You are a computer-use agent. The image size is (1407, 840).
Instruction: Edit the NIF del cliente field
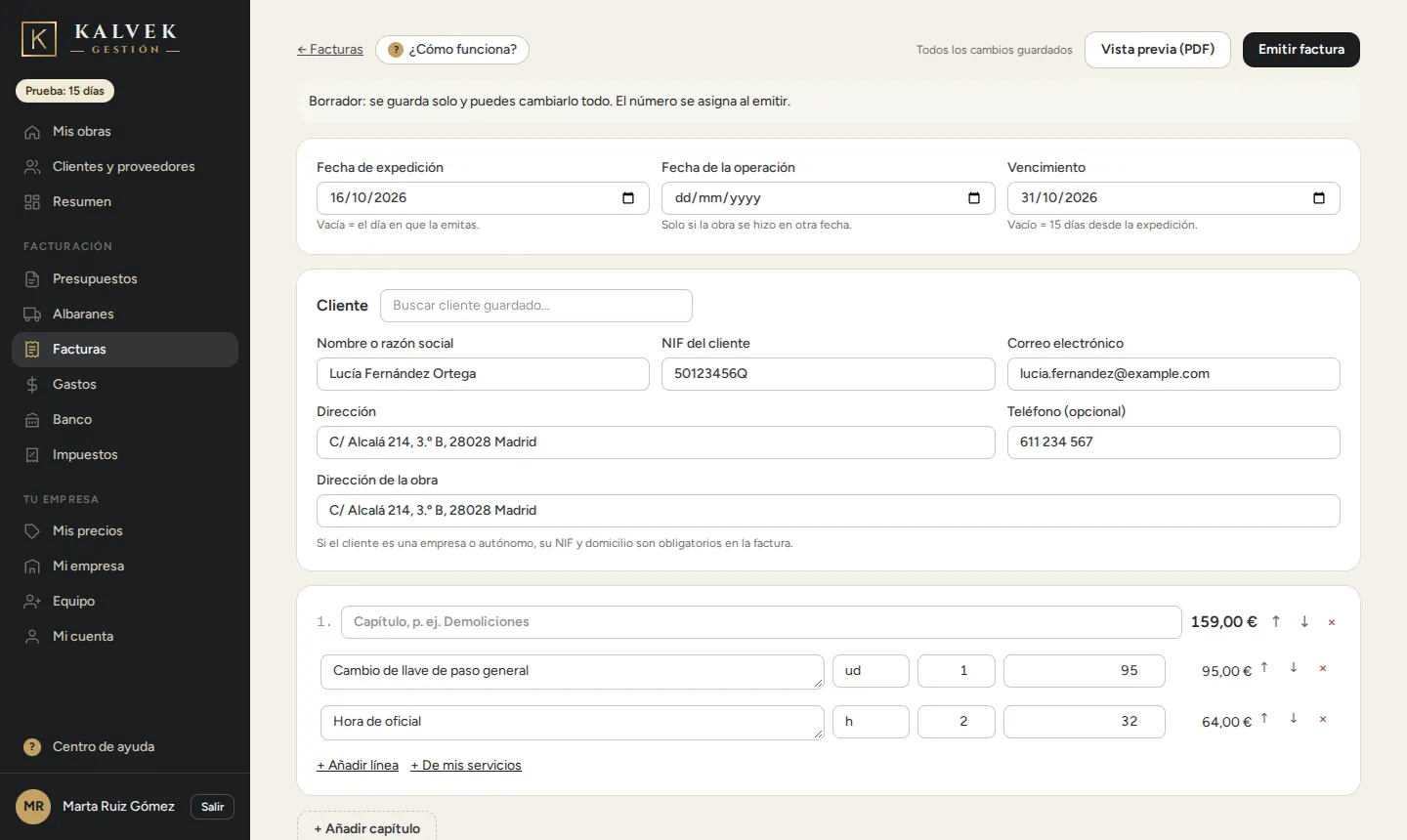point(829,374)
